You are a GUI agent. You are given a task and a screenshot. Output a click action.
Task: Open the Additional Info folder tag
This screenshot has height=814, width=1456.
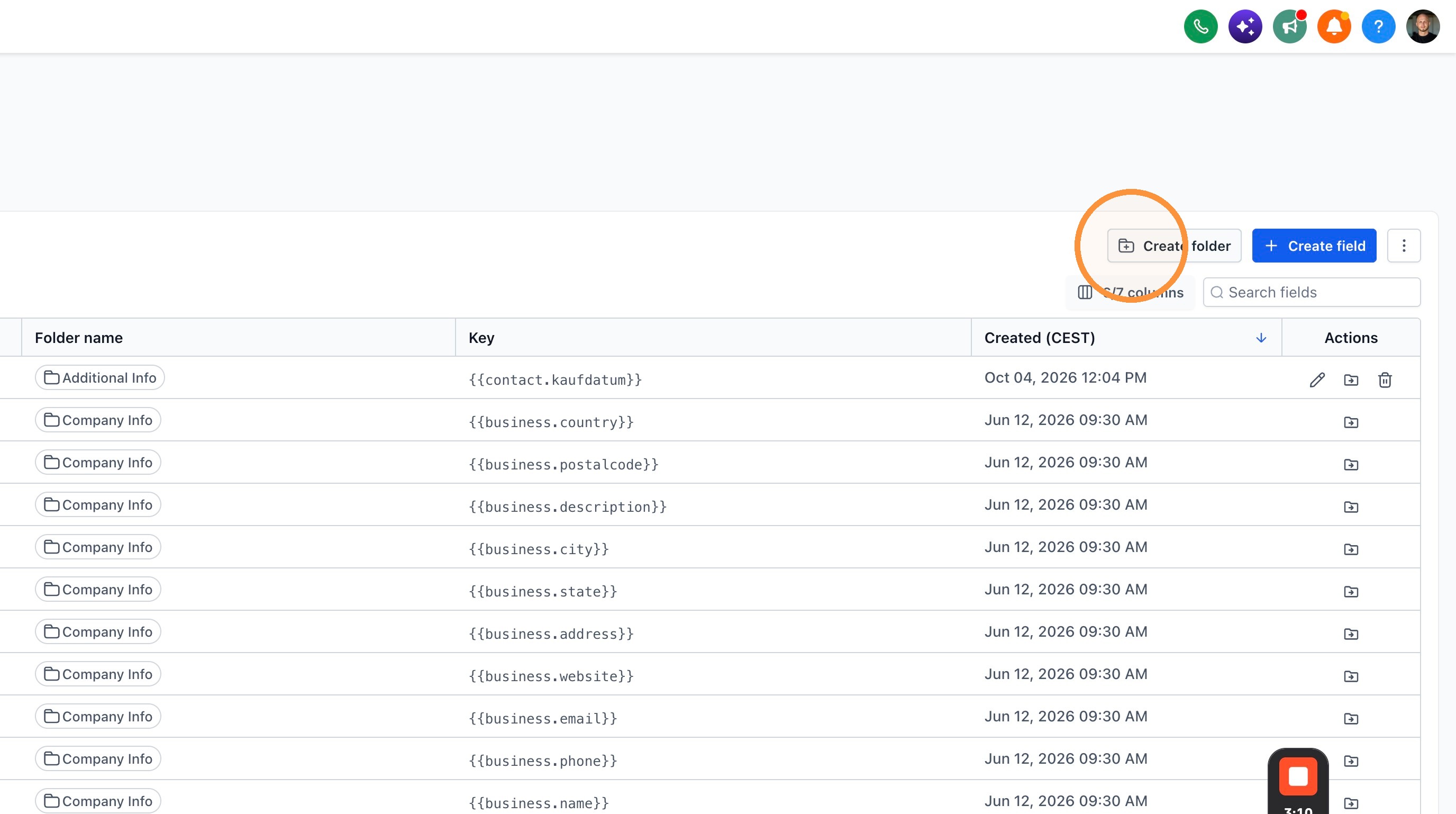(x=100, y=377)
